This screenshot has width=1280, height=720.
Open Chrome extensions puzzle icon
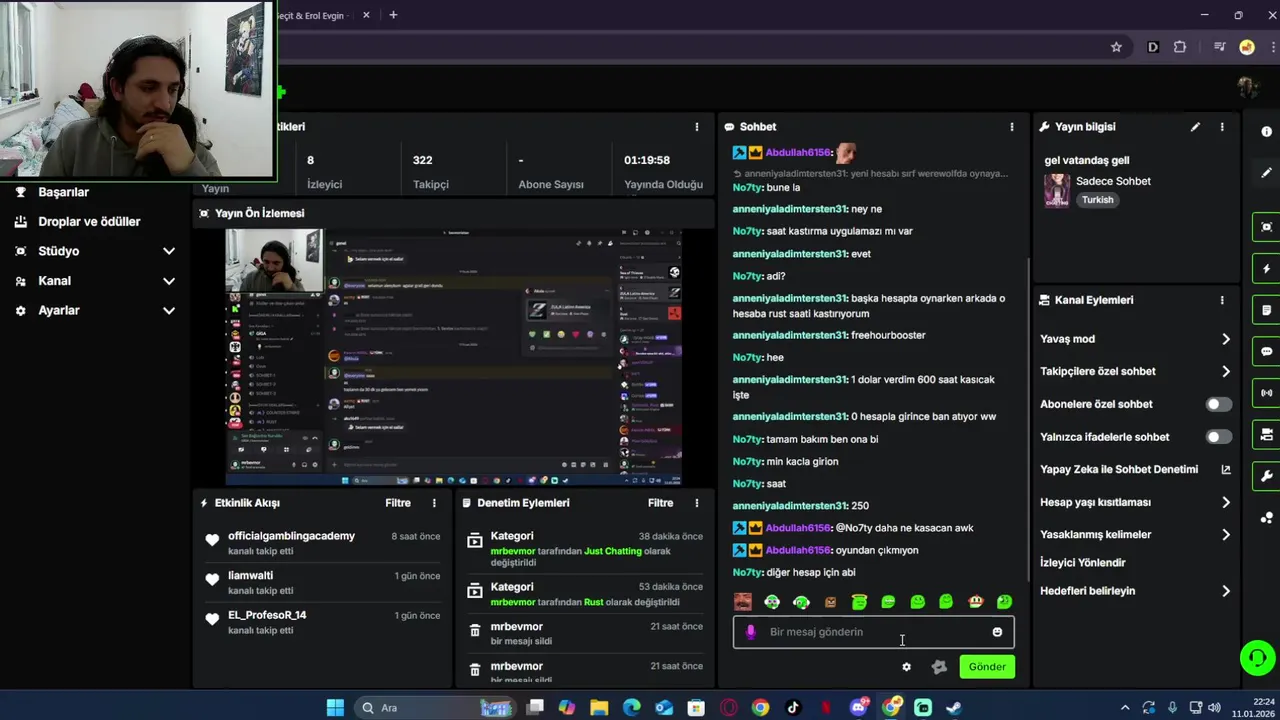click(x=1180, y=47)
